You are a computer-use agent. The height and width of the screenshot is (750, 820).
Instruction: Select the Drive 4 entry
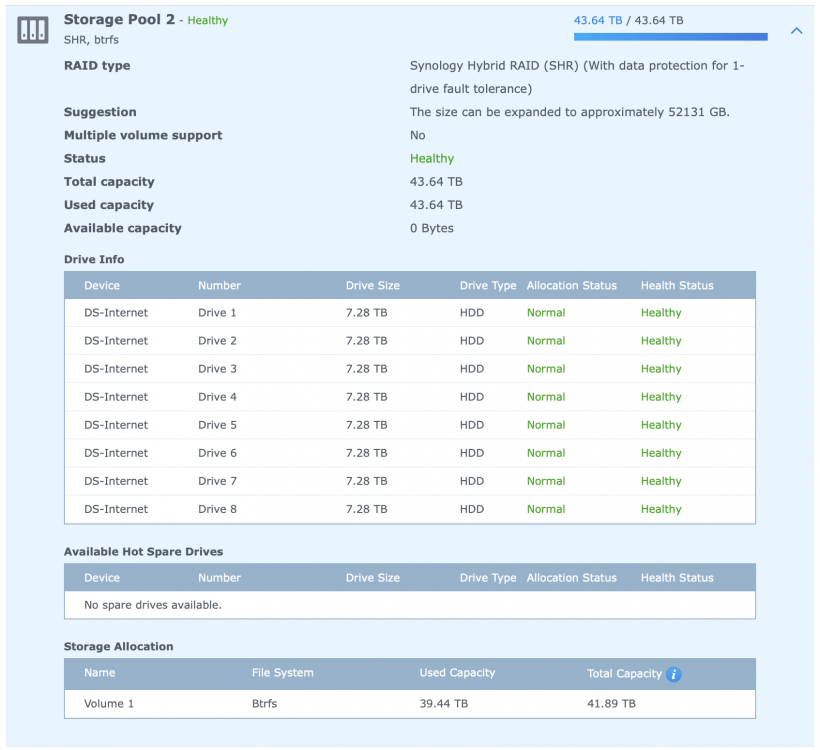coord(217,397)
